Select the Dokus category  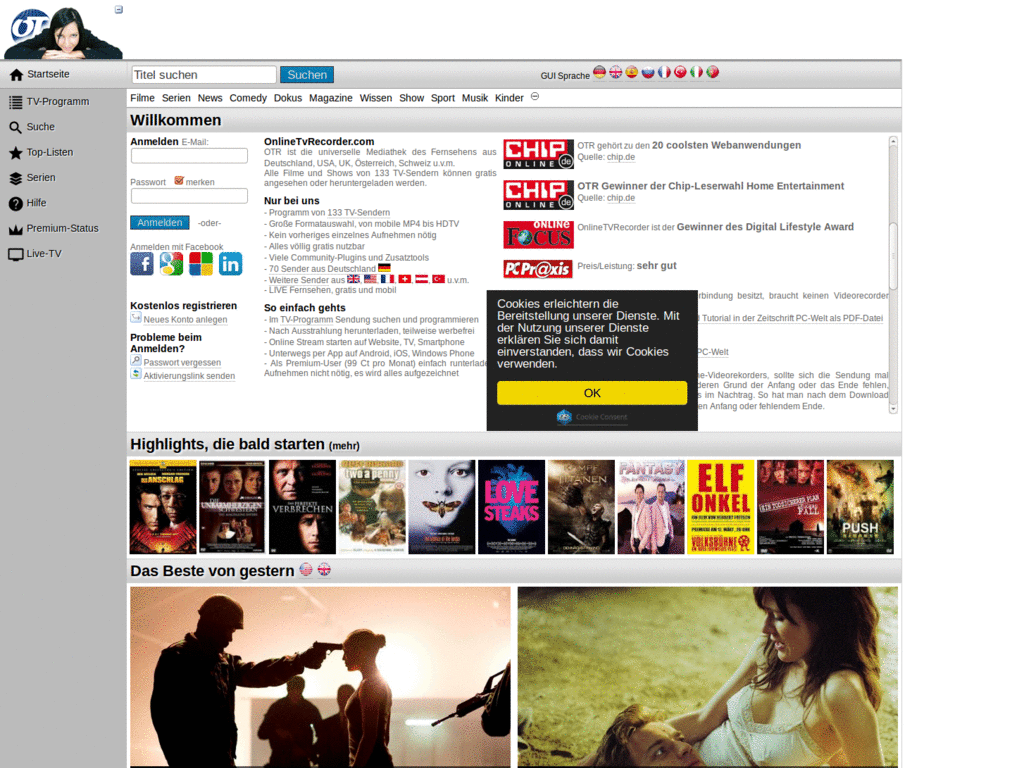pos(288,98)
